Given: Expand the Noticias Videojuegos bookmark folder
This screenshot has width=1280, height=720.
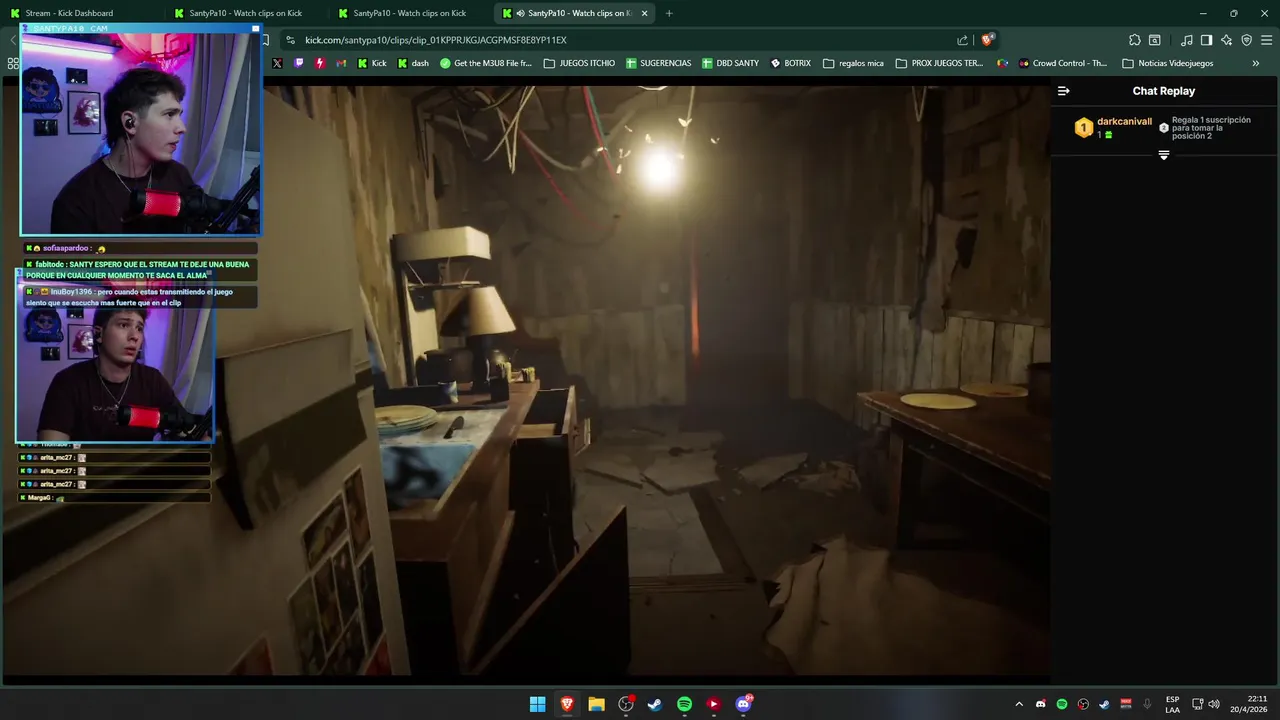Looking at the screenshot, I should point(1168,63).
